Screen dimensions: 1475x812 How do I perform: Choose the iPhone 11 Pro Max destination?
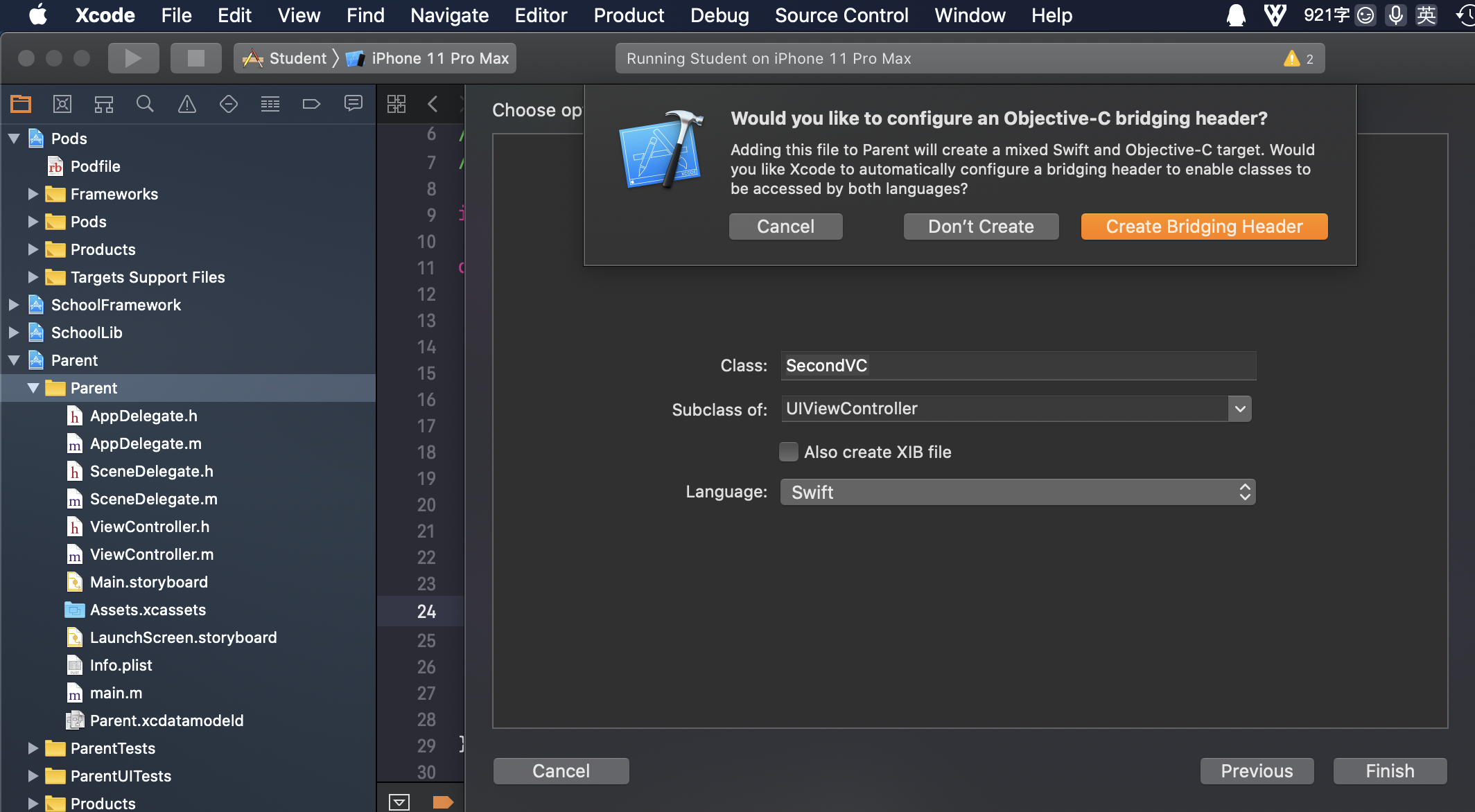pyautogui.click(x=428, y=58)
